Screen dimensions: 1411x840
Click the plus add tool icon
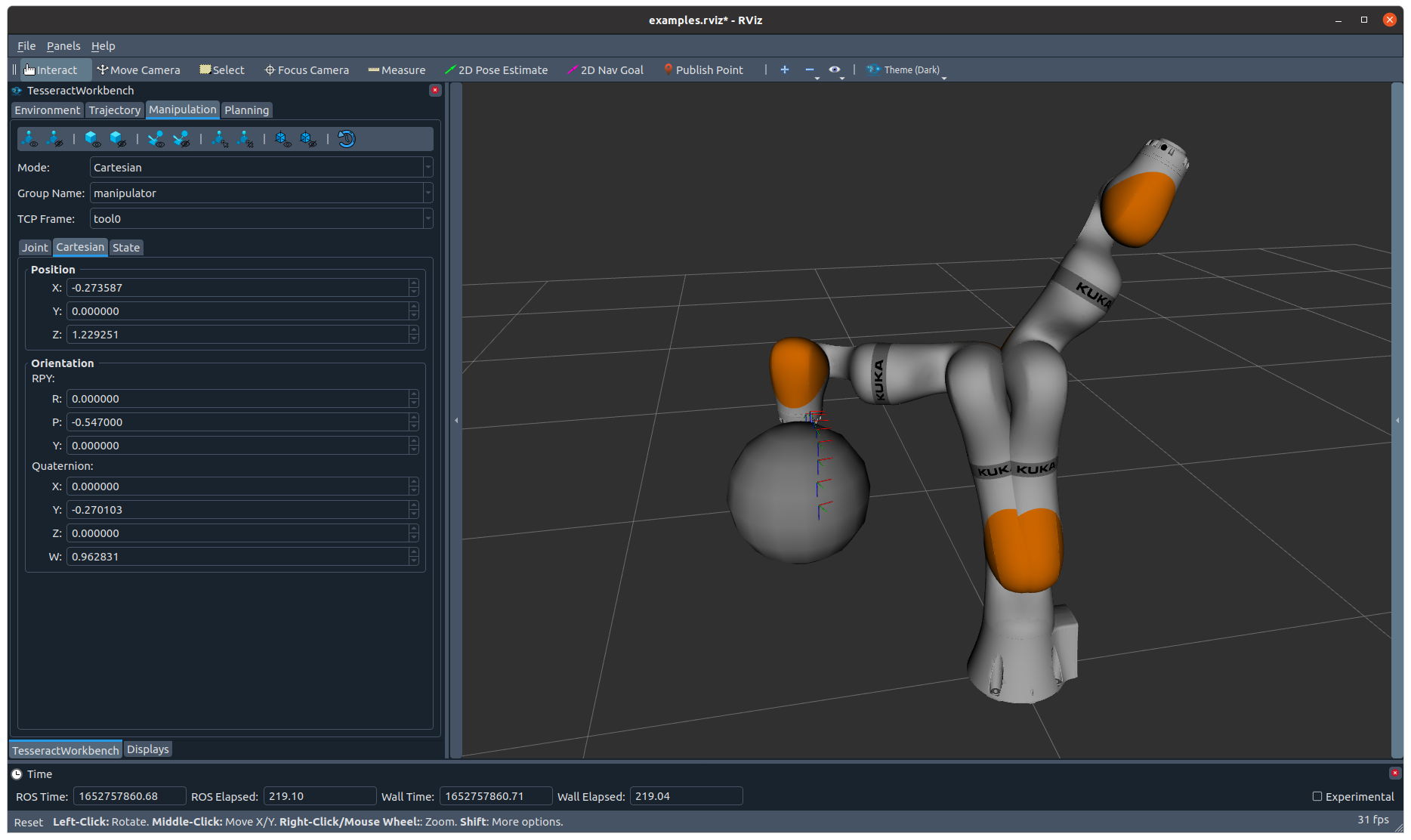pyautogui.click(x=785, y=69)
